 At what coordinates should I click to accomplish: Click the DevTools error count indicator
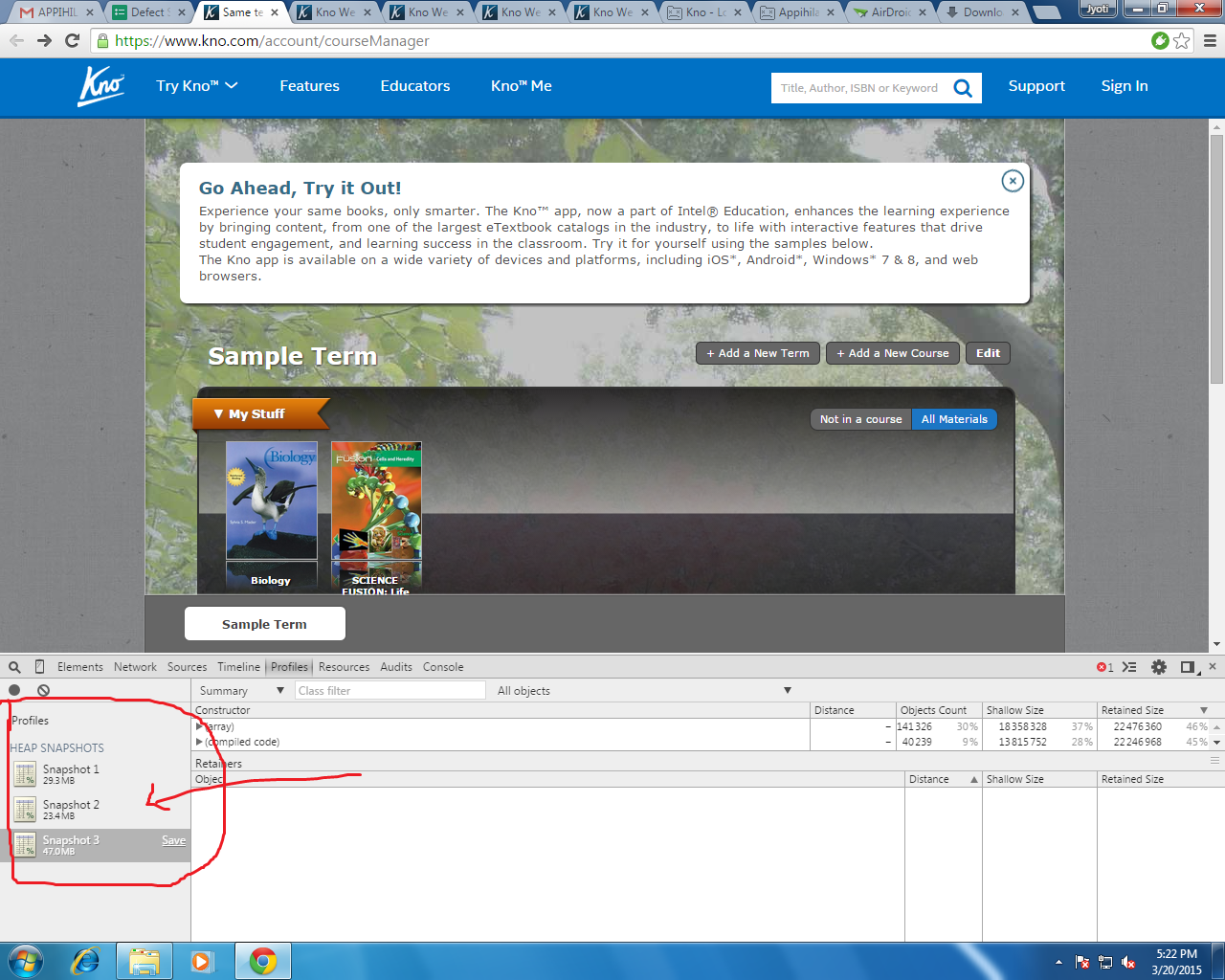(x=1104, y=667)
